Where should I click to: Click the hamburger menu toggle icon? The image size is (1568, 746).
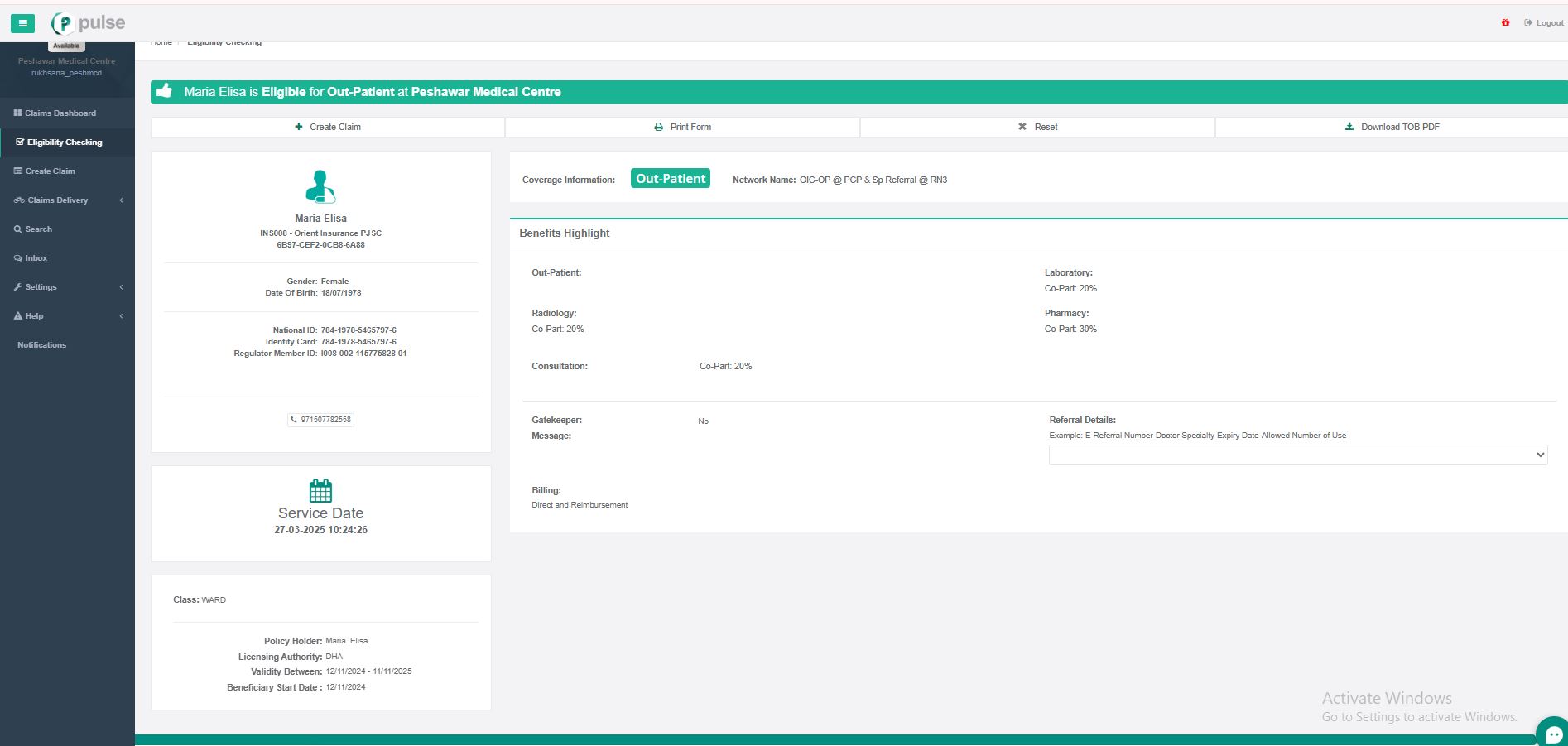coord(22,23)
